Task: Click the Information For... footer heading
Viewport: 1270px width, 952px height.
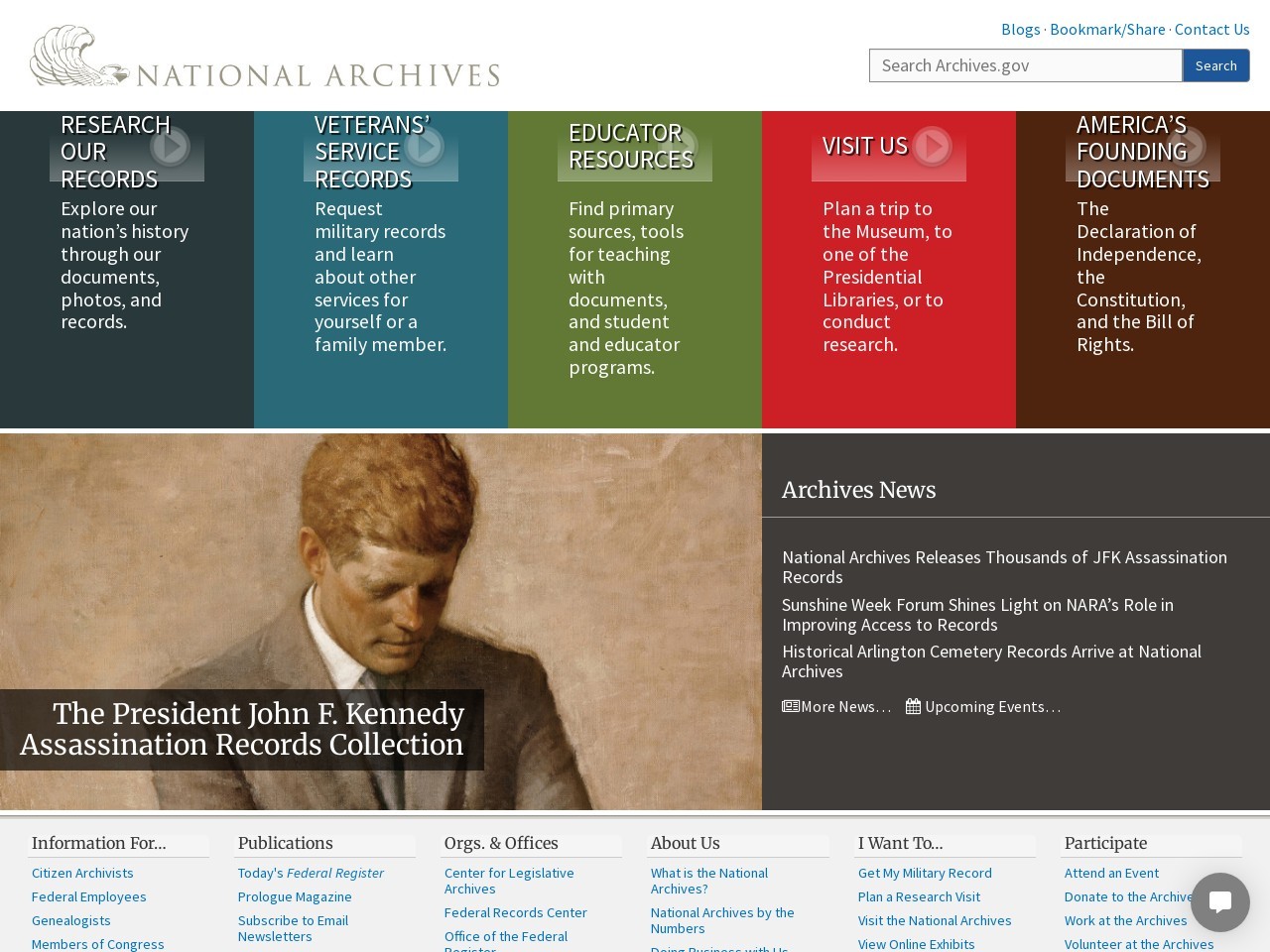Action: (98, 843)
